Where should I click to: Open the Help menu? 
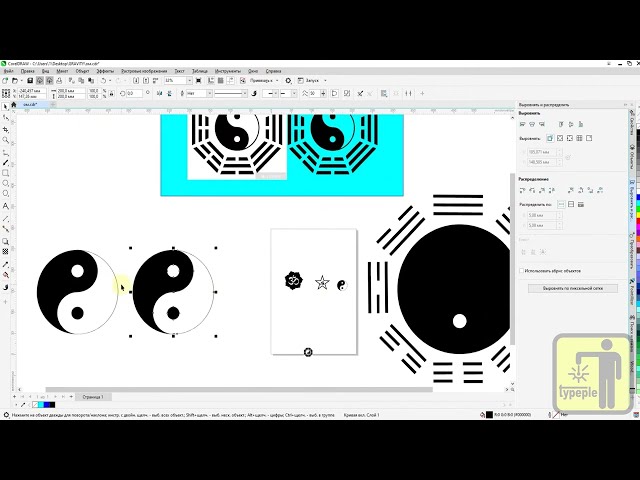(x=273, y=71)
